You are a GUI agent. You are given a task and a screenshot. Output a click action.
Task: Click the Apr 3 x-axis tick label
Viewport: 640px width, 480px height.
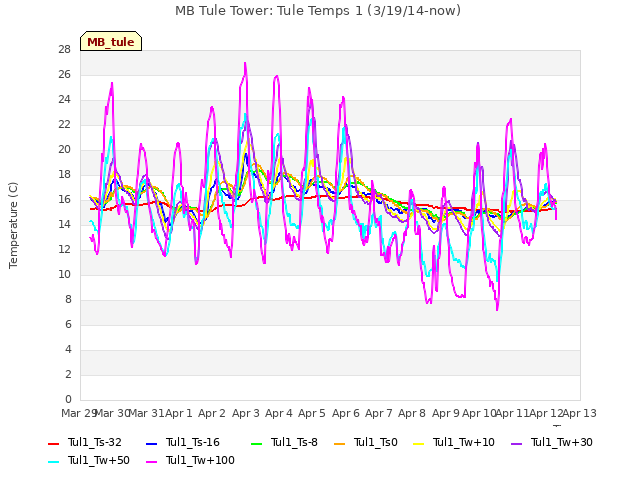(x=246, y=413)
